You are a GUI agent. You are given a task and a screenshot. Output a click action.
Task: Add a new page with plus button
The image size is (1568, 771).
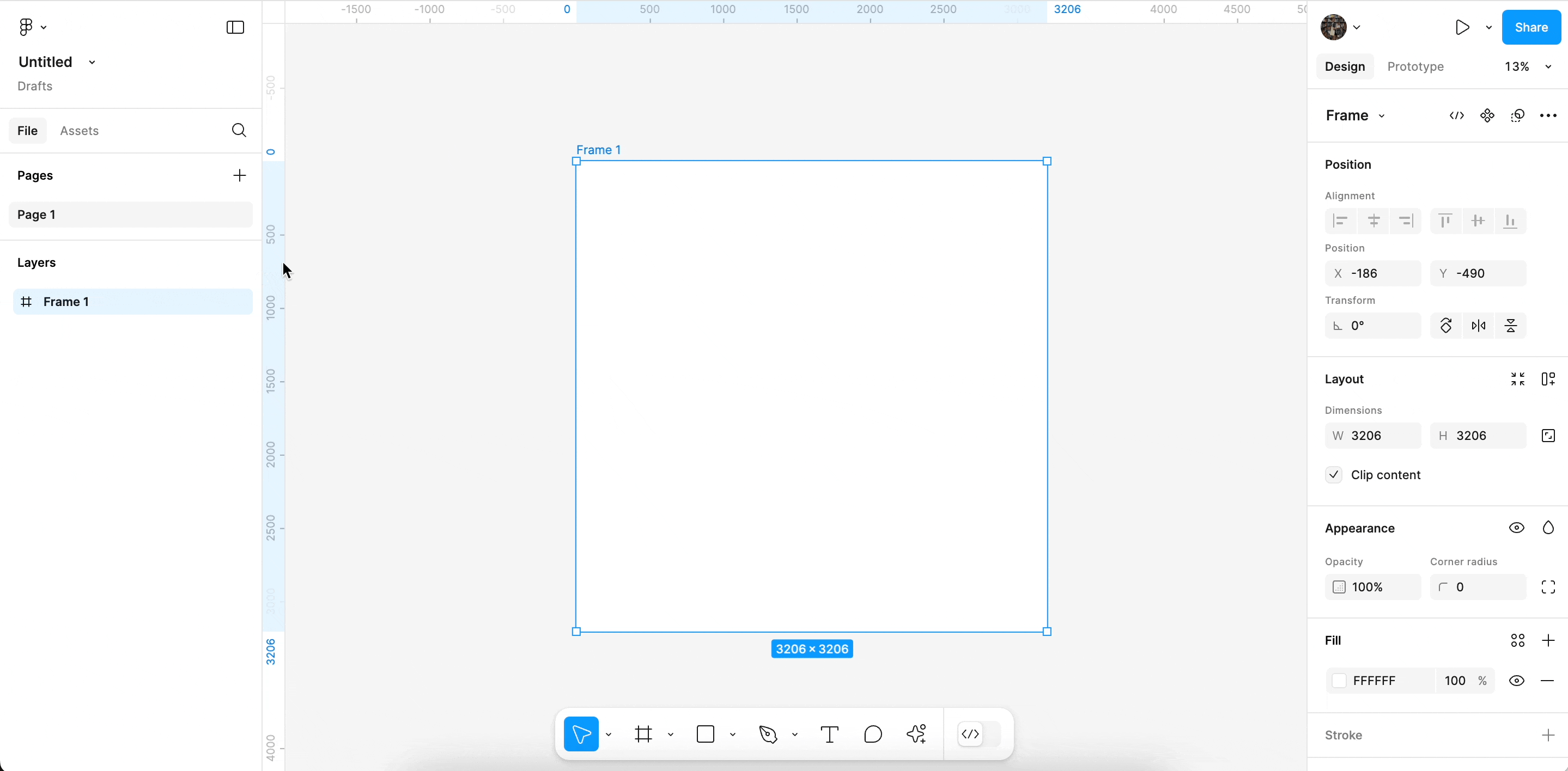(240, 175)
